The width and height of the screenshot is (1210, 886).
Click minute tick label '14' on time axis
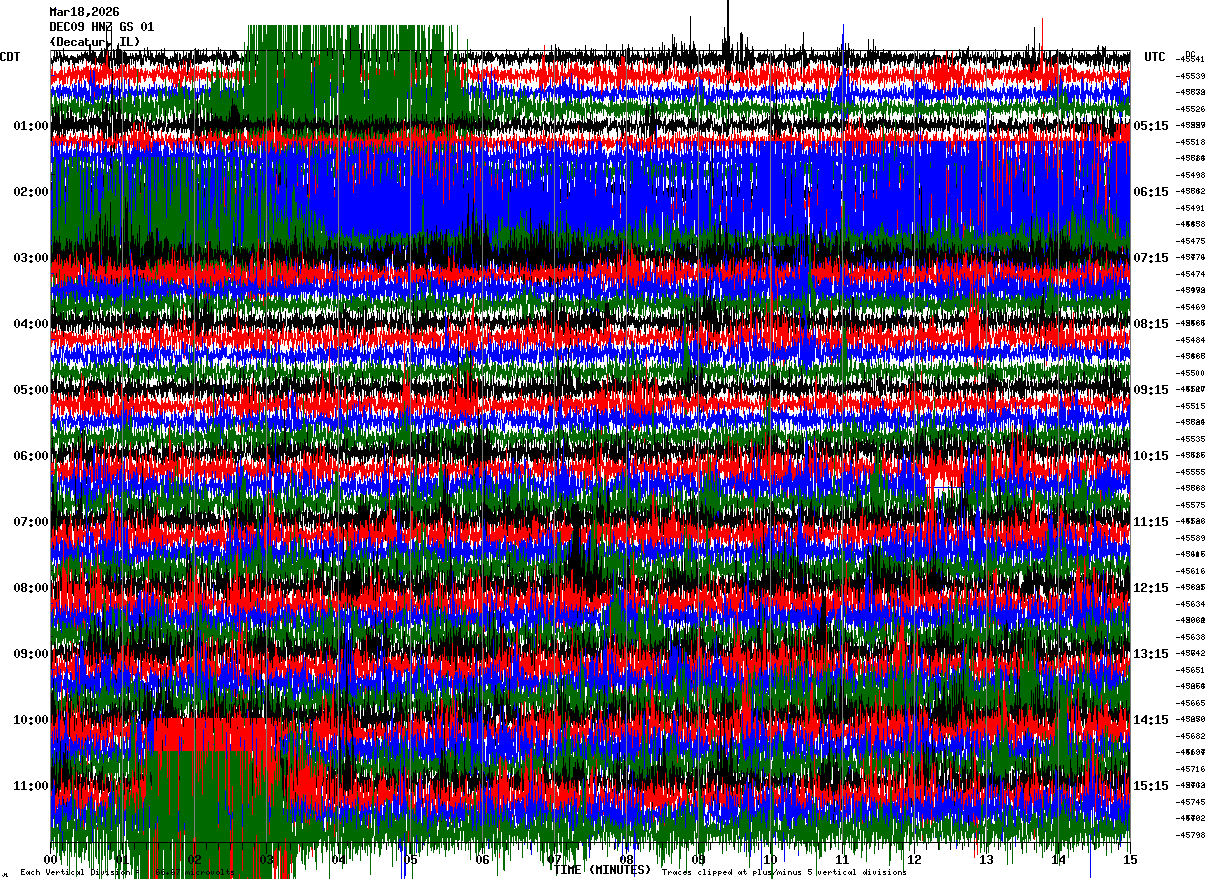[1058, 860]
